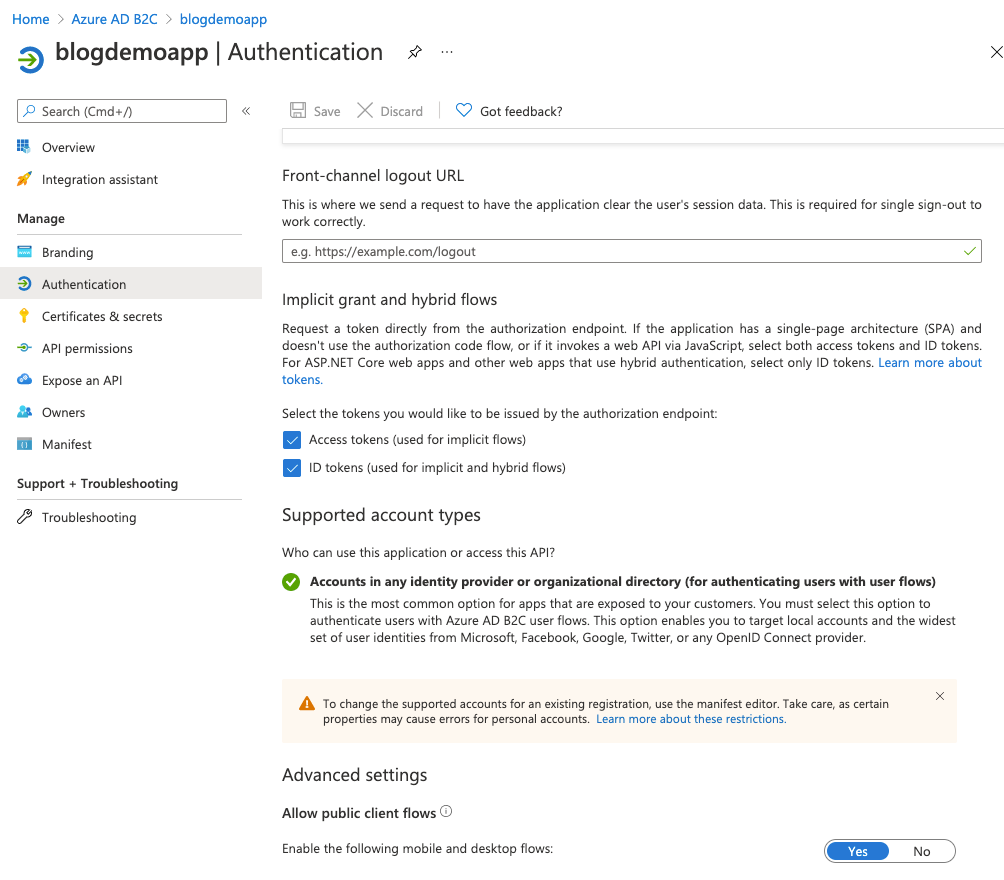Screen dimensions: 1004x880
Task: Click the Save disk icon
Action: [298, 110]
